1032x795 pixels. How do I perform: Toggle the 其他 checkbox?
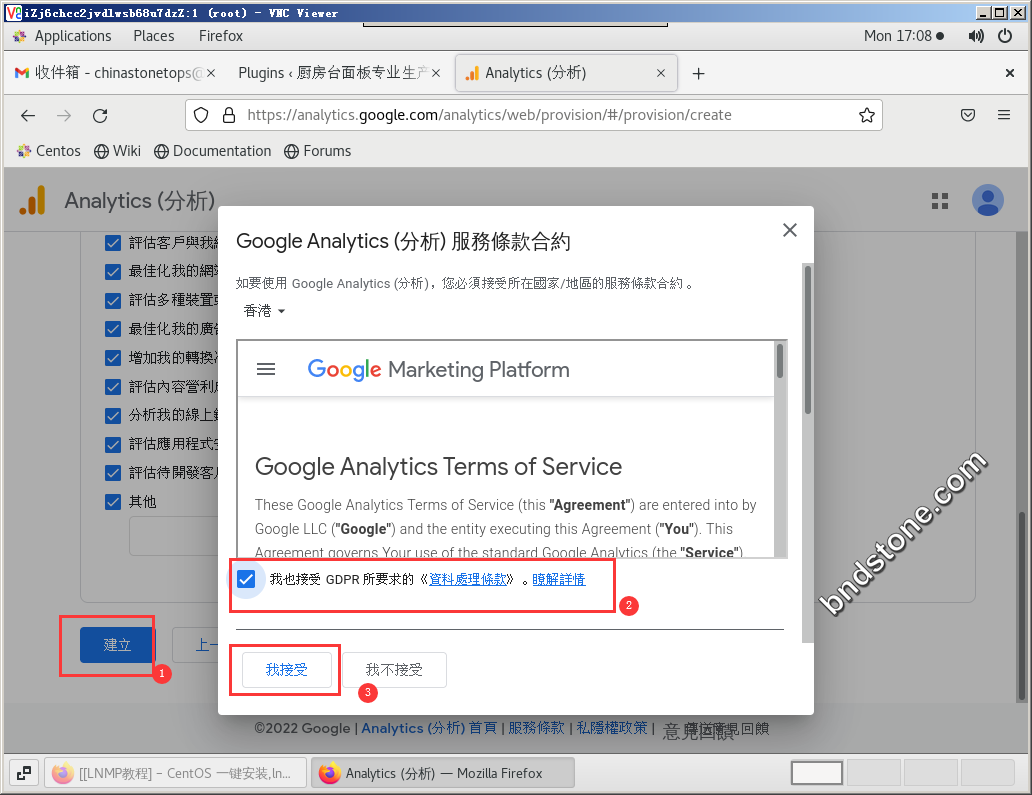113,502
